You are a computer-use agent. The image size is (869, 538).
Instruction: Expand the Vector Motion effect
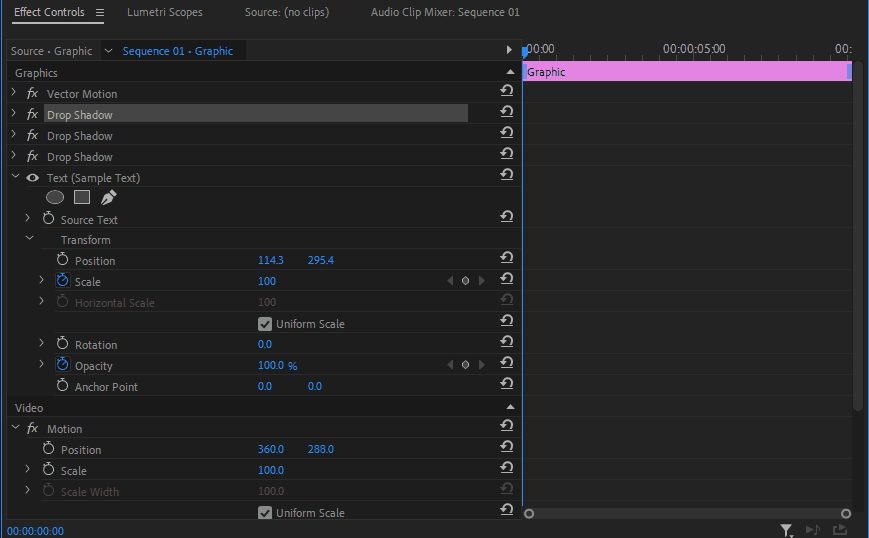(x=14, y=92)
